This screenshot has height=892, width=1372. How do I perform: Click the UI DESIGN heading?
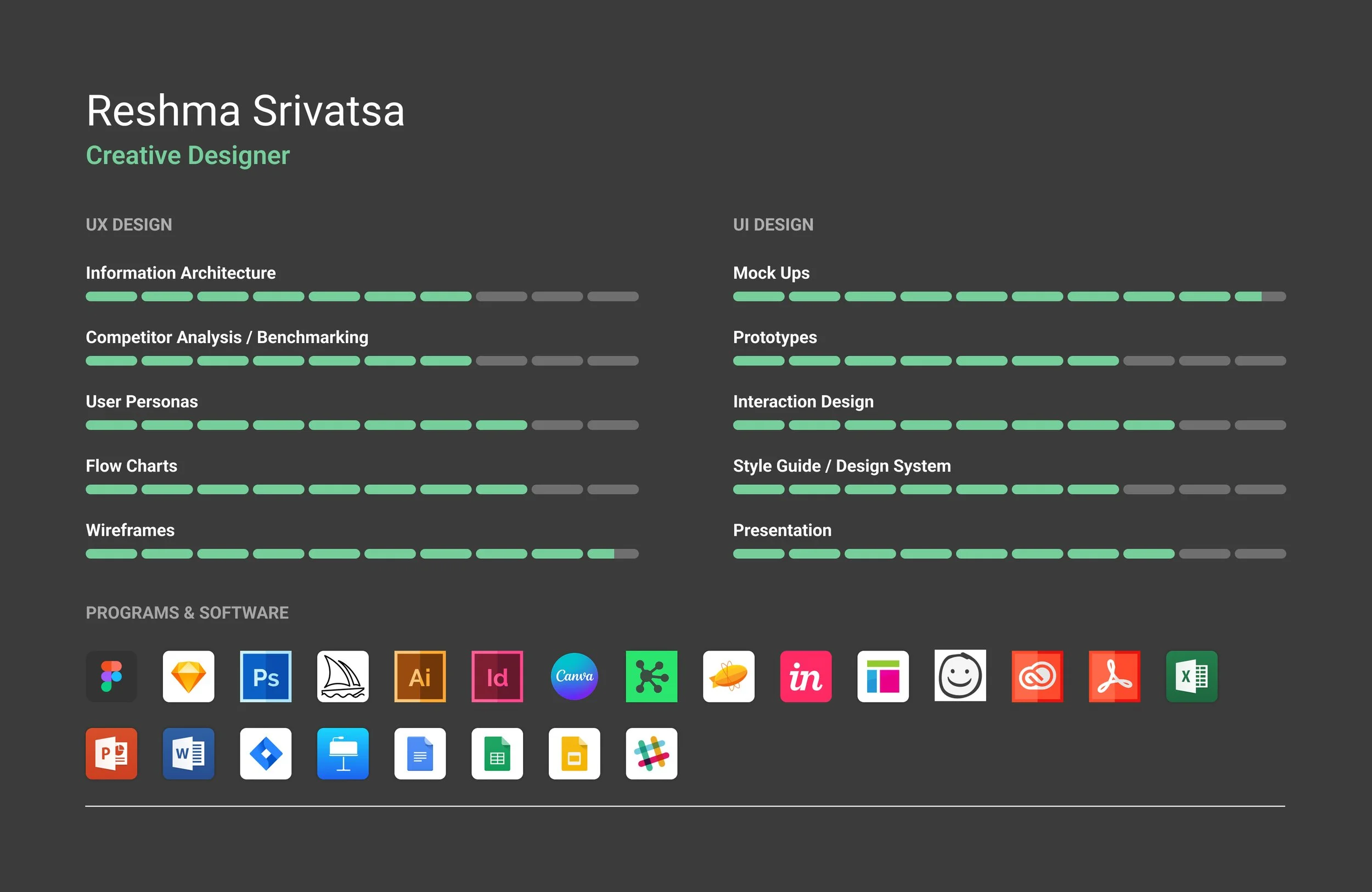pyautogui.click(x=773, y=225)
